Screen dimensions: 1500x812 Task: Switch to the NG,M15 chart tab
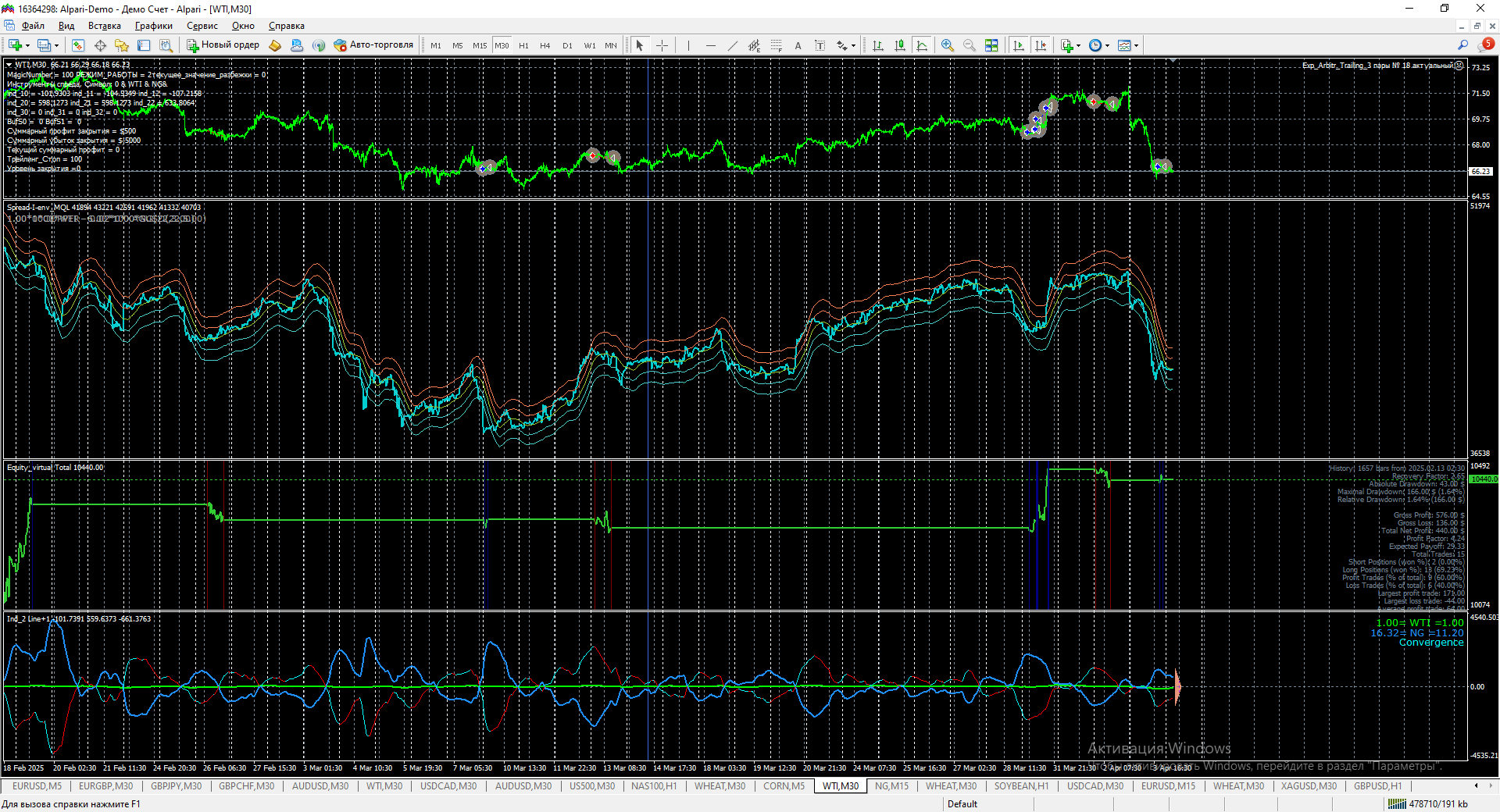click(x=891, y=786)
